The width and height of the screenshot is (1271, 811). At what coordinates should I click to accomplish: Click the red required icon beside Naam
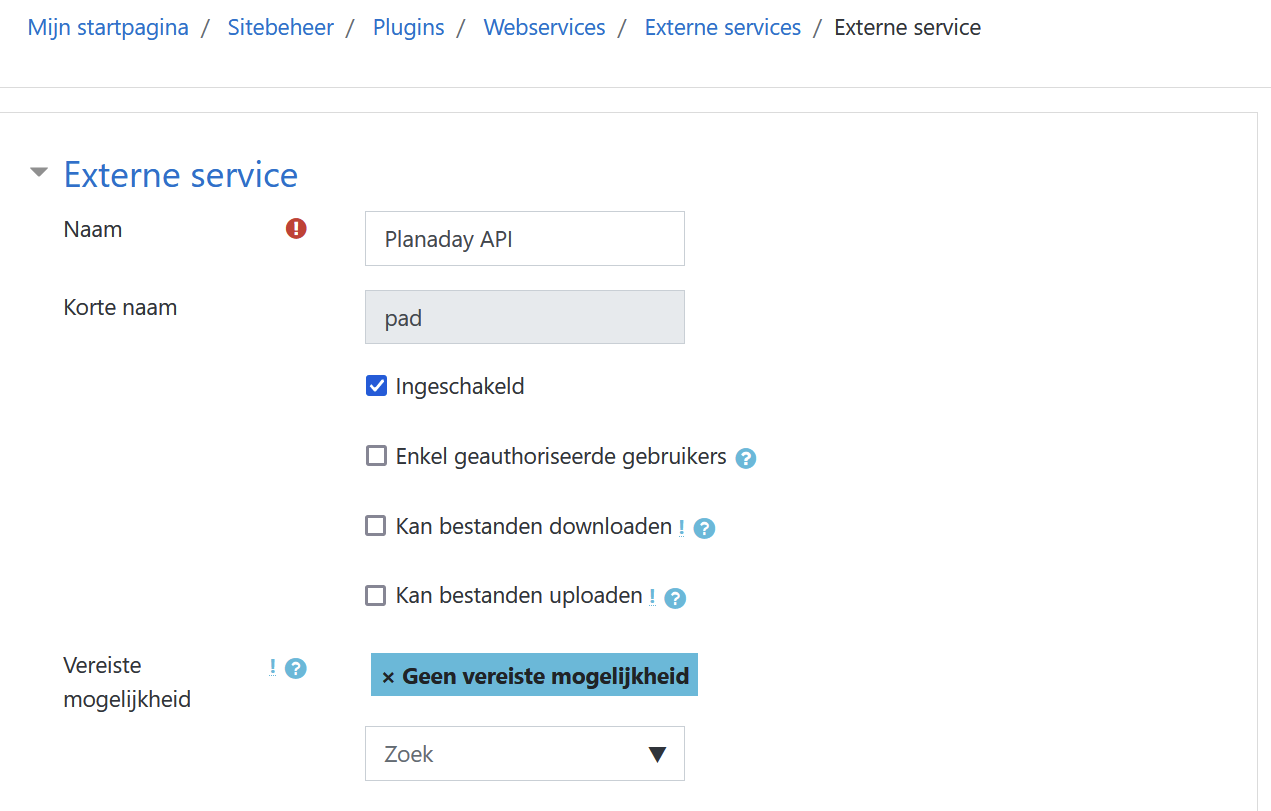296,229
